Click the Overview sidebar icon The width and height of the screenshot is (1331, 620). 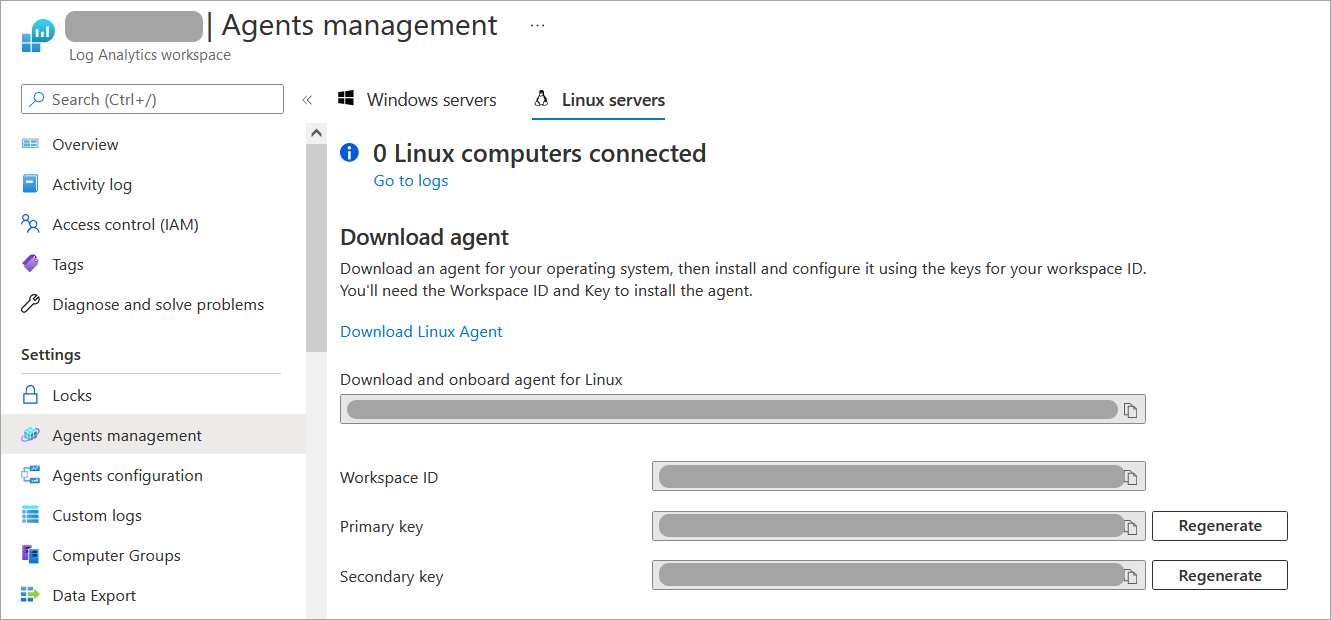30,144
